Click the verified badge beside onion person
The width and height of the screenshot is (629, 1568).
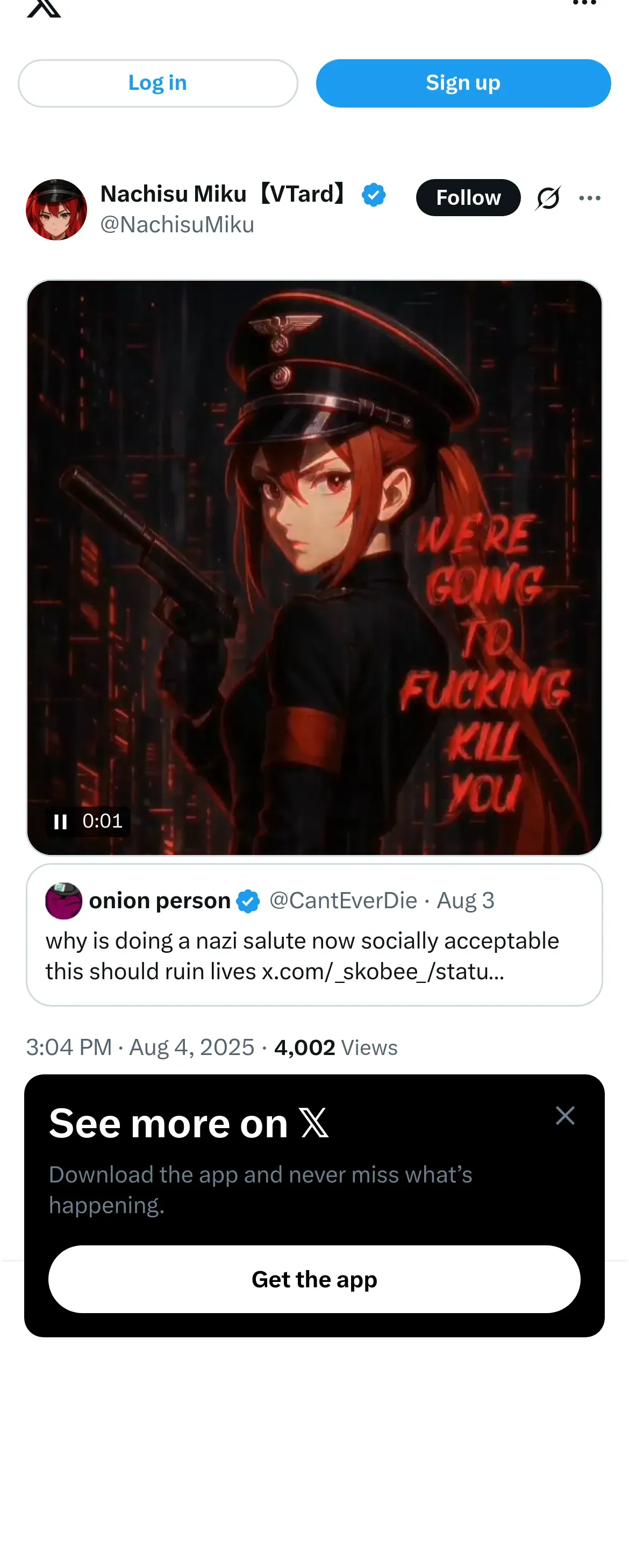click(x=248, y=901)
